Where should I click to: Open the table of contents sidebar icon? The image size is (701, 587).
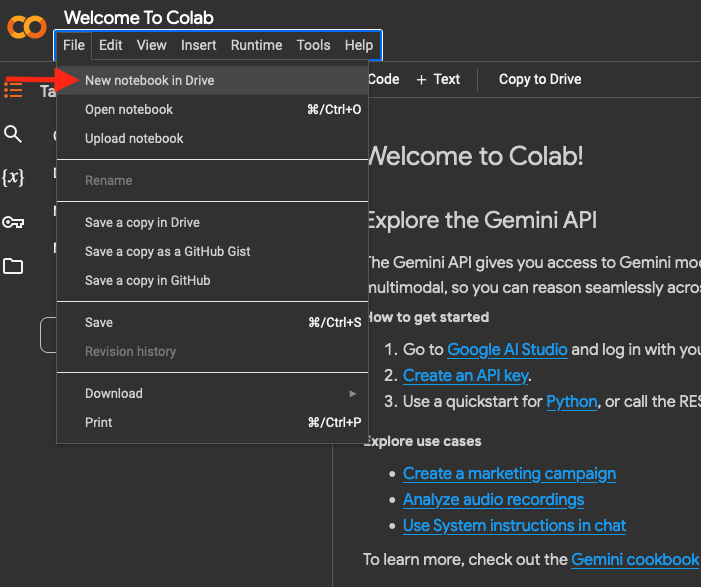point(13,90)
